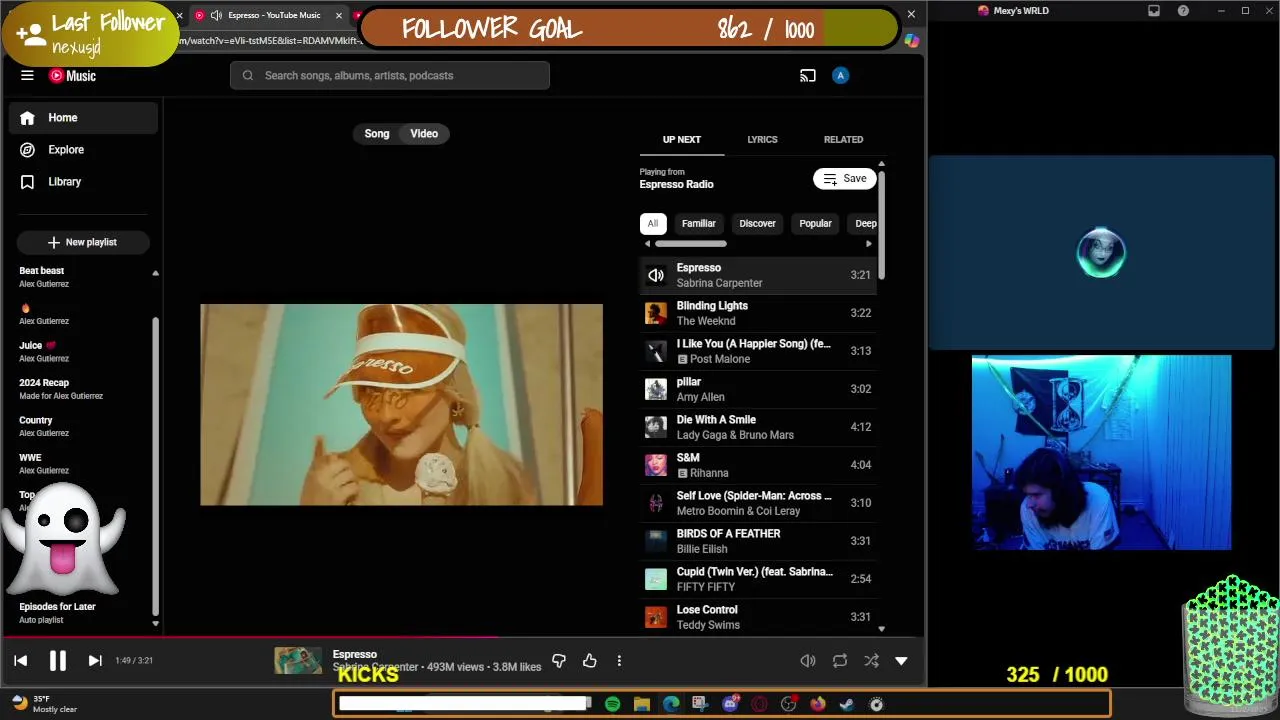Open Spotify from the taskbar
This screenshot has height=720, width=1280.
pyautogui.click(x=612, y=704)
